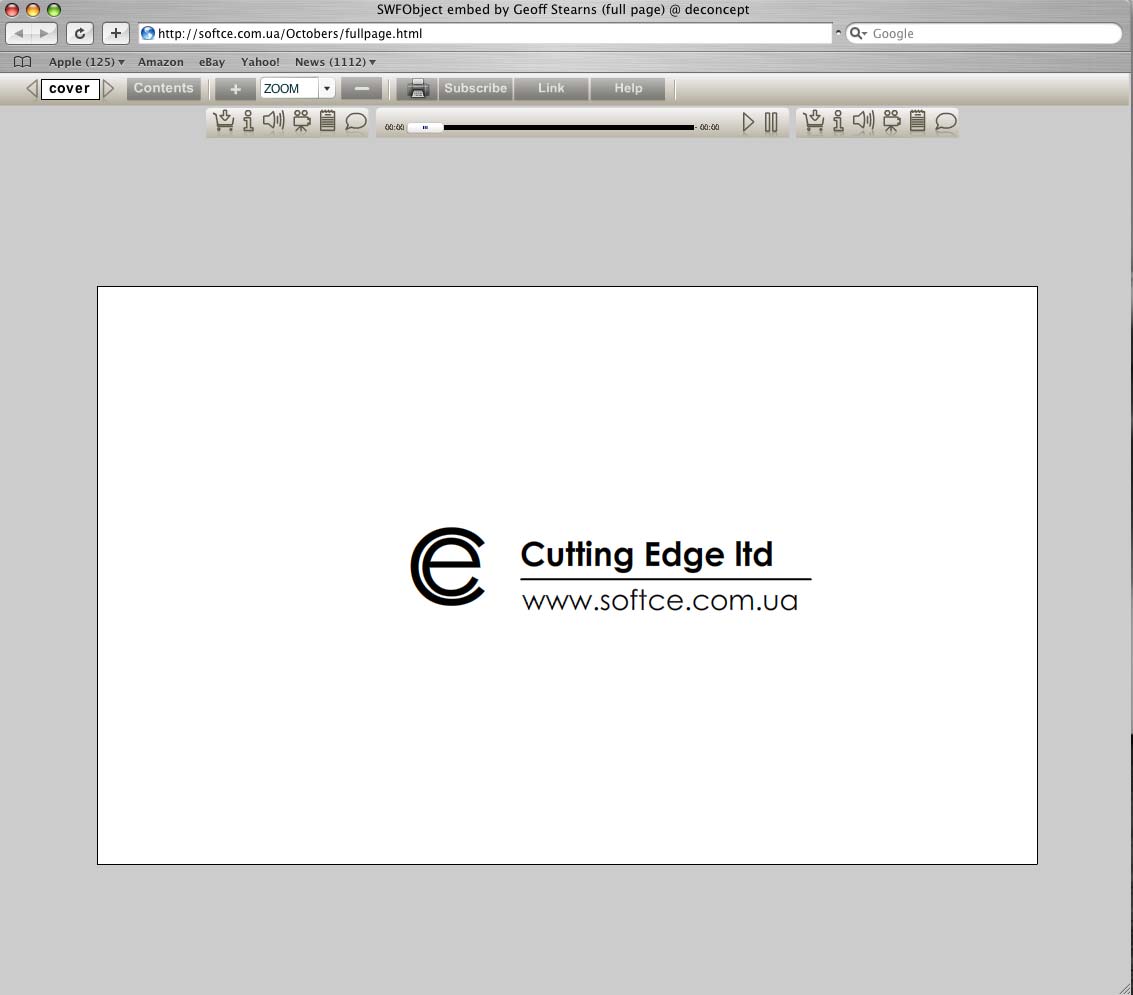Click the black media progress track
This screenshot has width=1133, height=995.
point(569,127)
